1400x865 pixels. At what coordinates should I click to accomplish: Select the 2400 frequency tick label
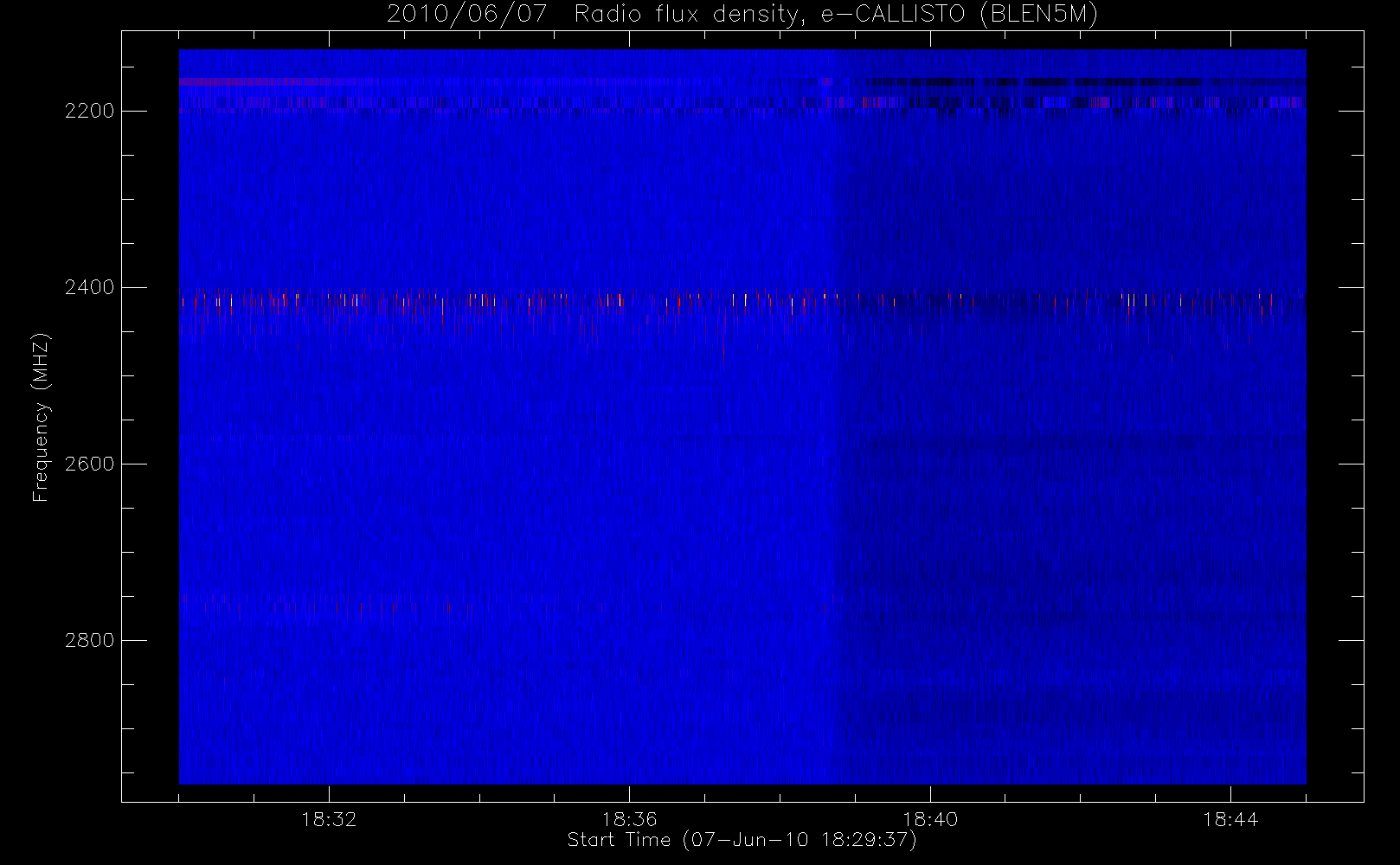(x=90, y=287)
